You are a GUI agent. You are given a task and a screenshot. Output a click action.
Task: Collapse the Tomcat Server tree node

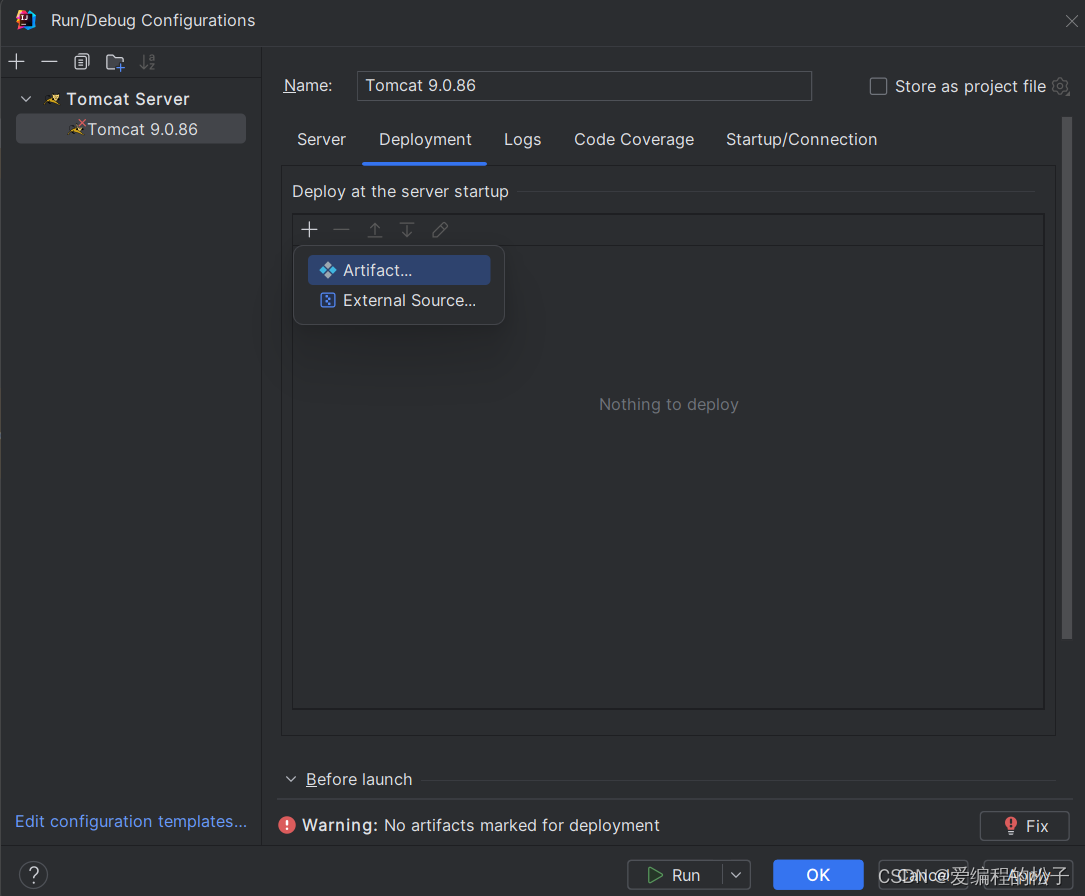coord(26,99)
